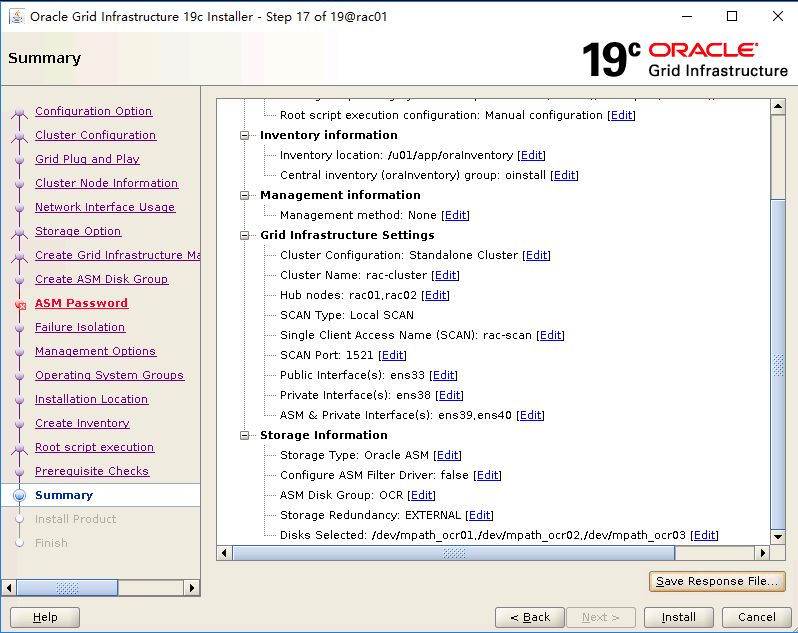798x633 pixels.
Task: Click the summary horizontal scrollbar thumb
Action: 453,553
